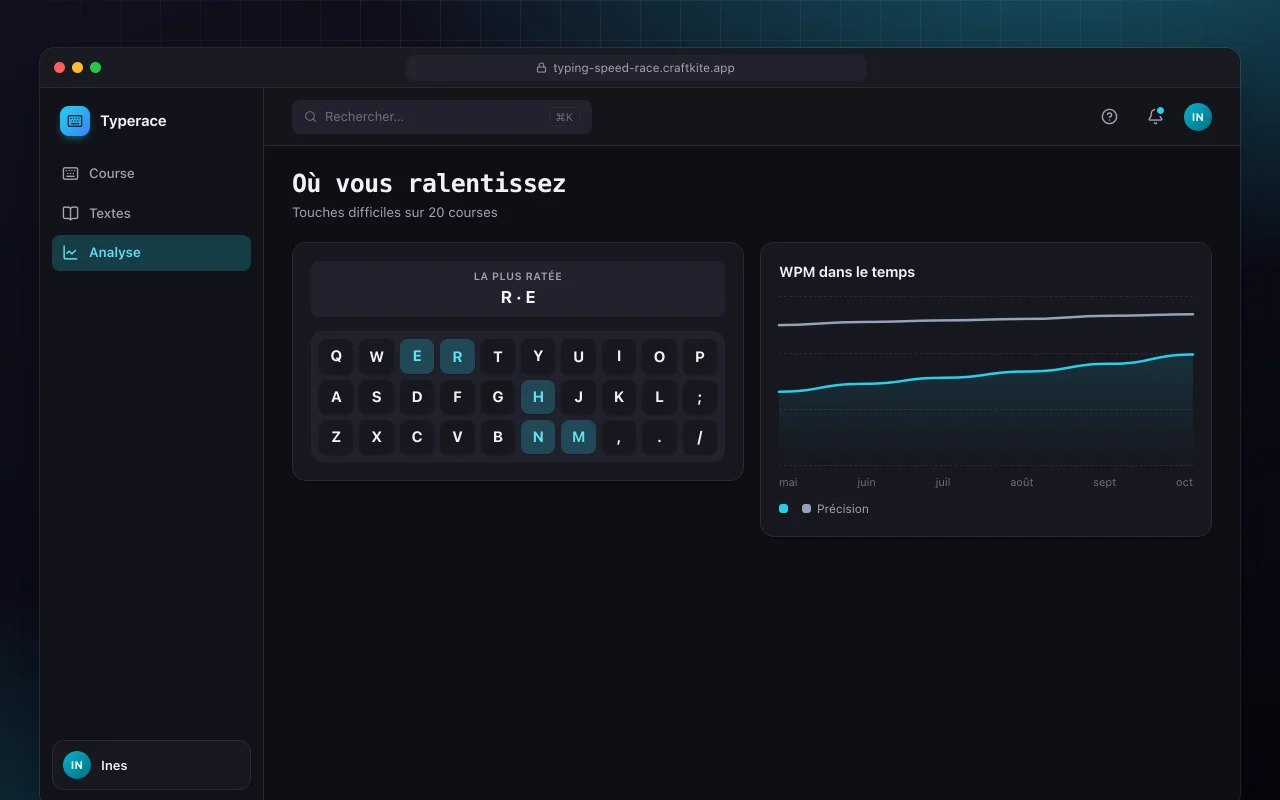This screenshot has width=1280, height=800.
Task: Select the slash key
Action: pyautogui.click(x=700, y=437)
